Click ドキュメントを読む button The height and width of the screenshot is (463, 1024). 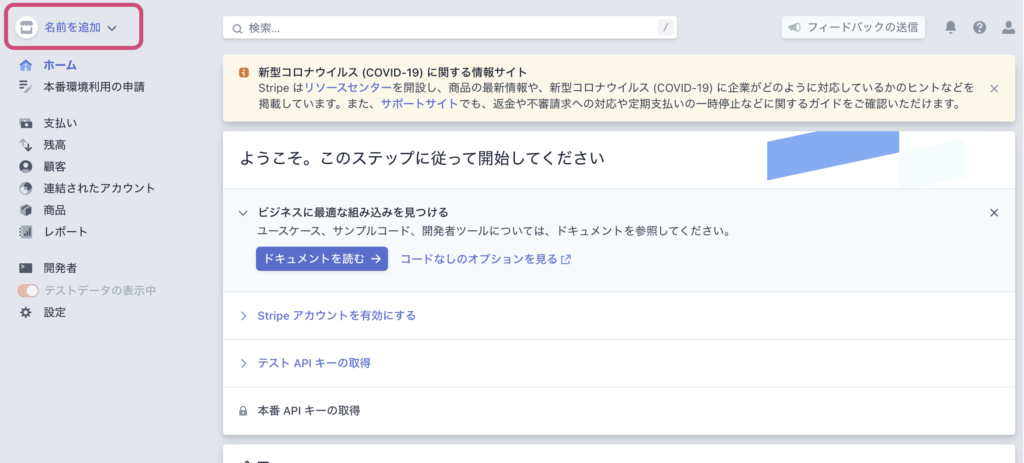coord(321,259)
